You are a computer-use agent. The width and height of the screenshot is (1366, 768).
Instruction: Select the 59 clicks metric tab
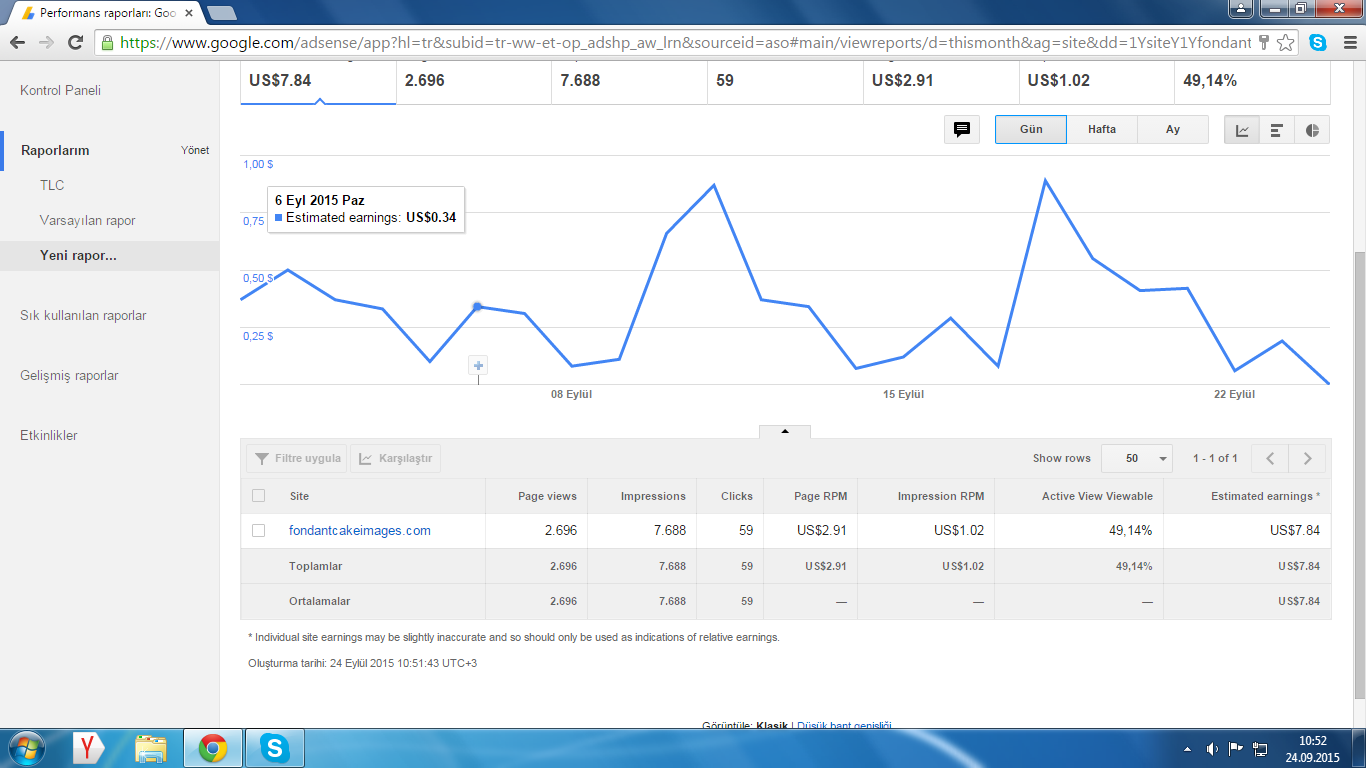[x=786, y=81]
